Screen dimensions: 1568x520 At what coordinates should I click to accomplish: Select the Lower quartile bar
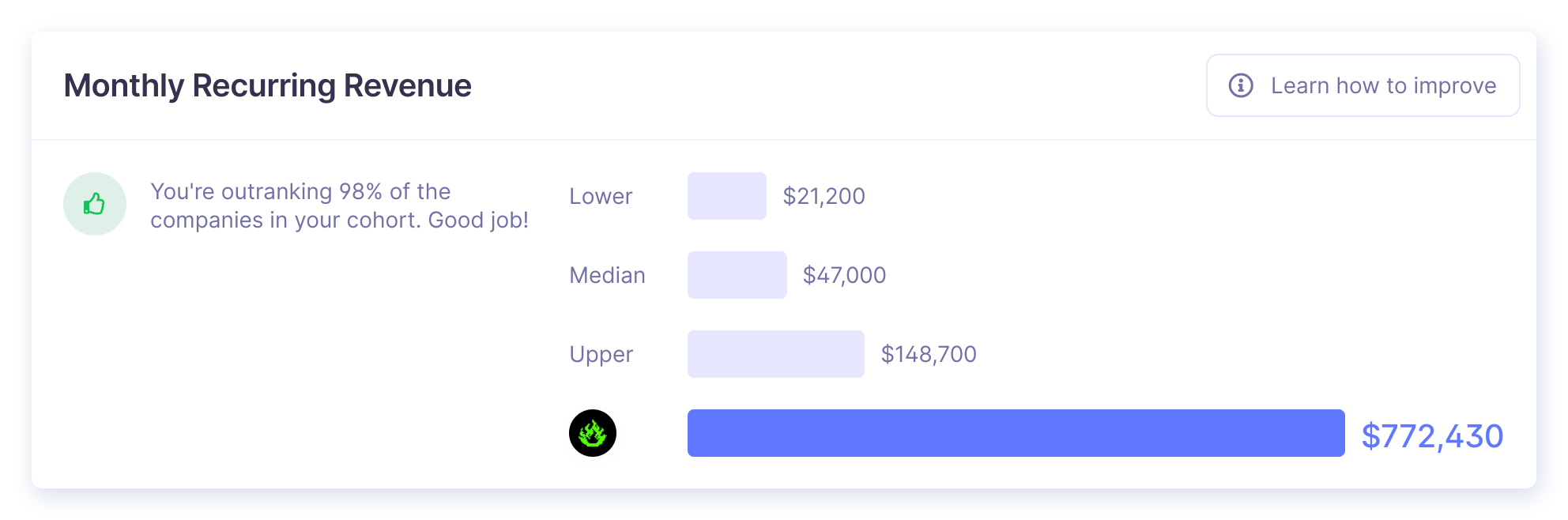[x=727, y=196]
